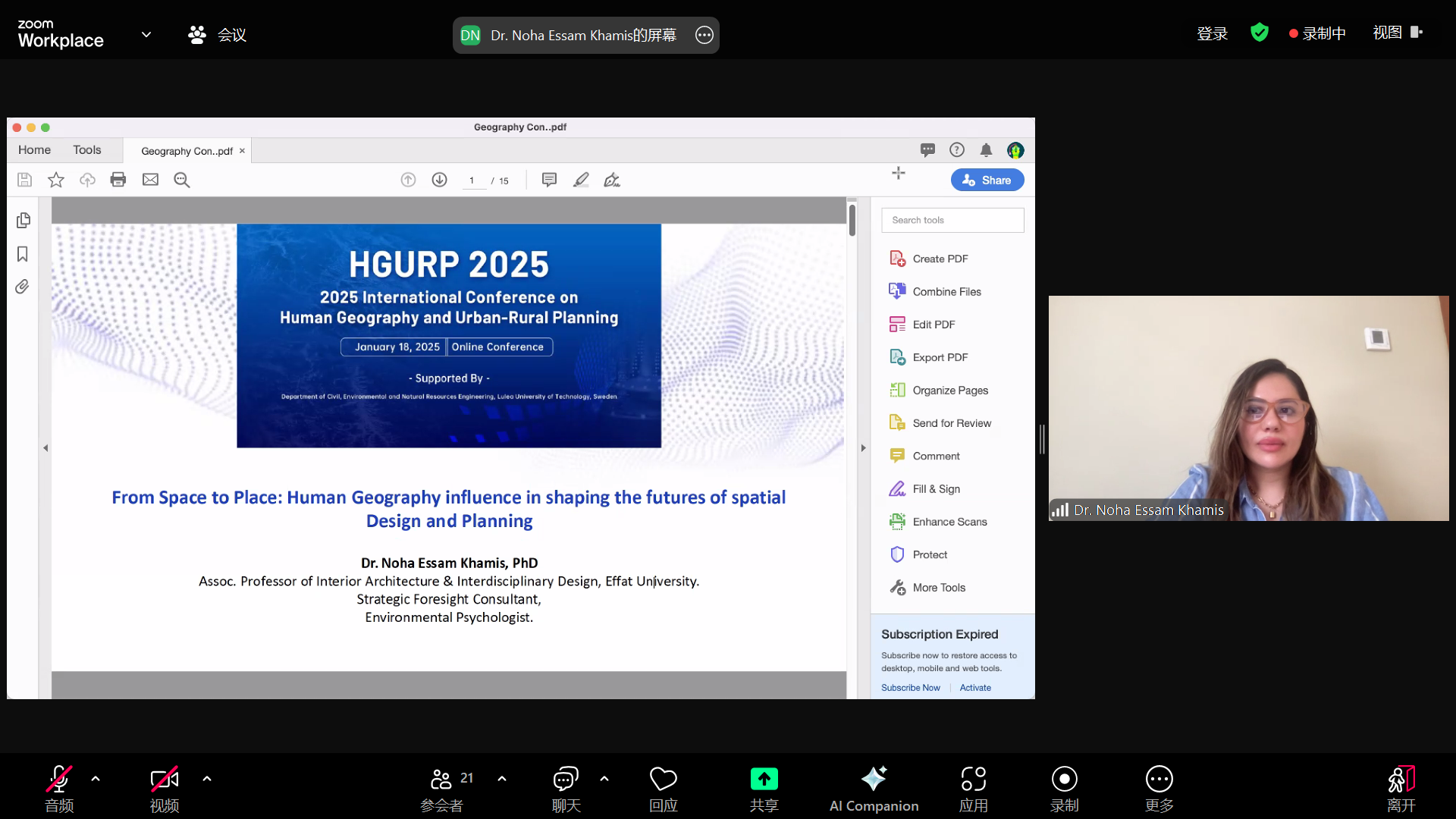Open Fill & Sign tool
Viewport: 1456px width, 819px height.
click(x=924, y=489)
